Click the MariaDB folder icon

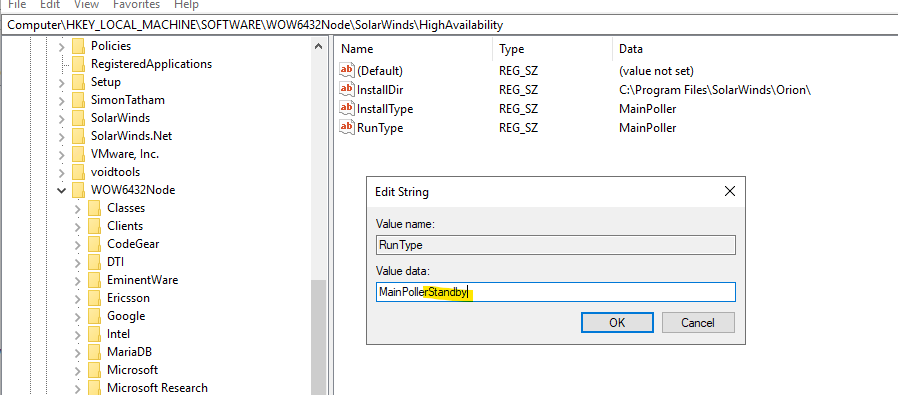(94, 351)
